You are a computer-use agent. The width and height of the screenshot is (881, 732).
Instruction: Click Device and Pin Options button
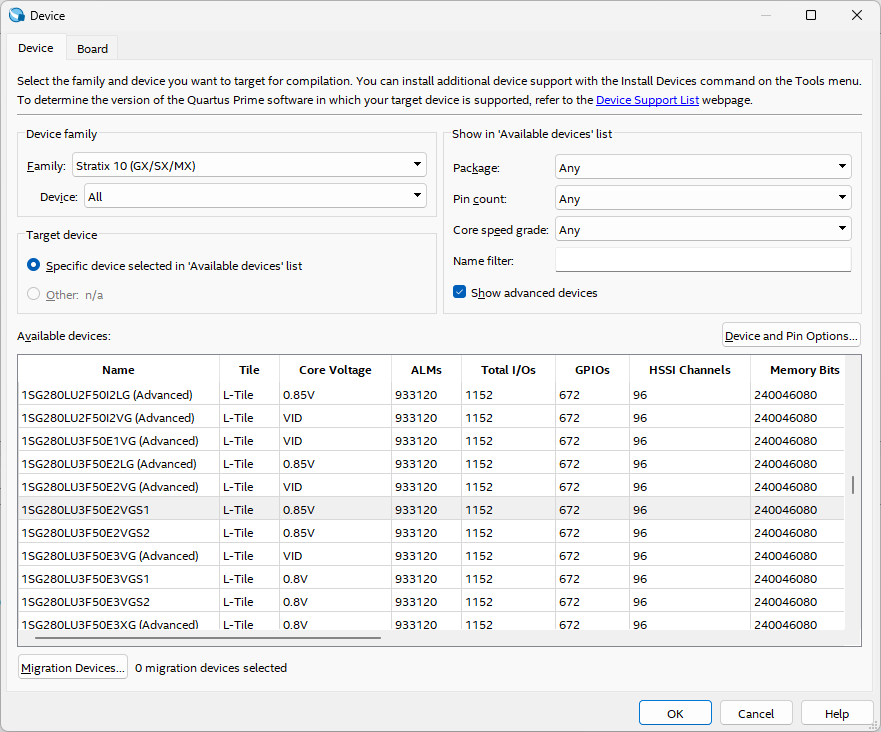791,336
